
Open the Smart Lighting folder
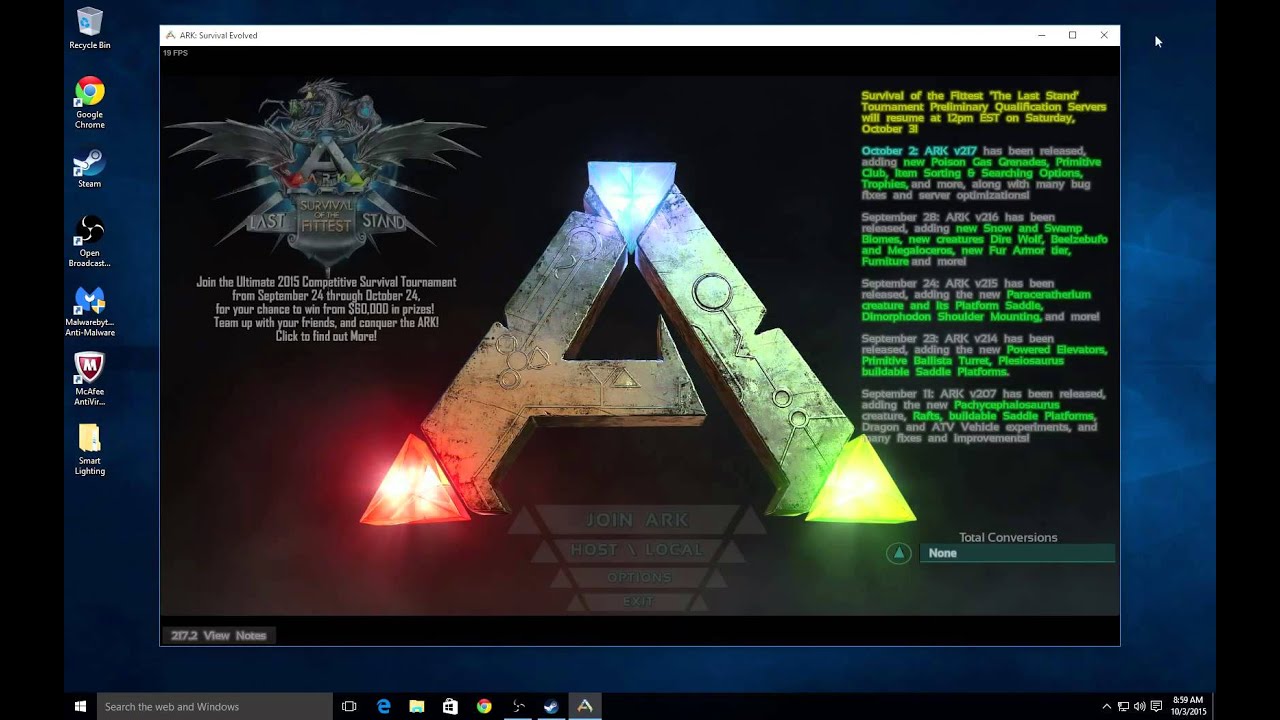coord(90,449)
